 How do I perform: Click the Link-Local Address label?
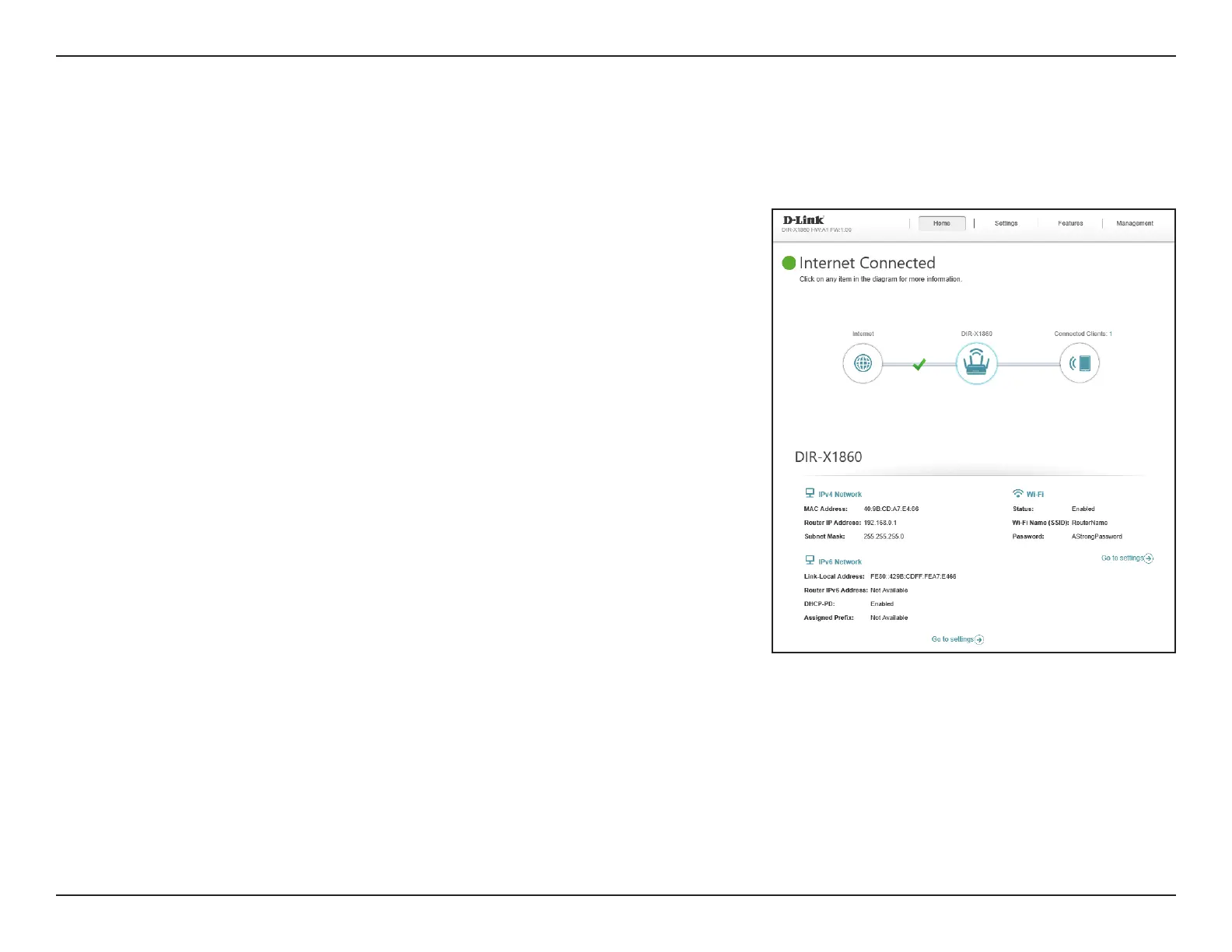[835, 576]
